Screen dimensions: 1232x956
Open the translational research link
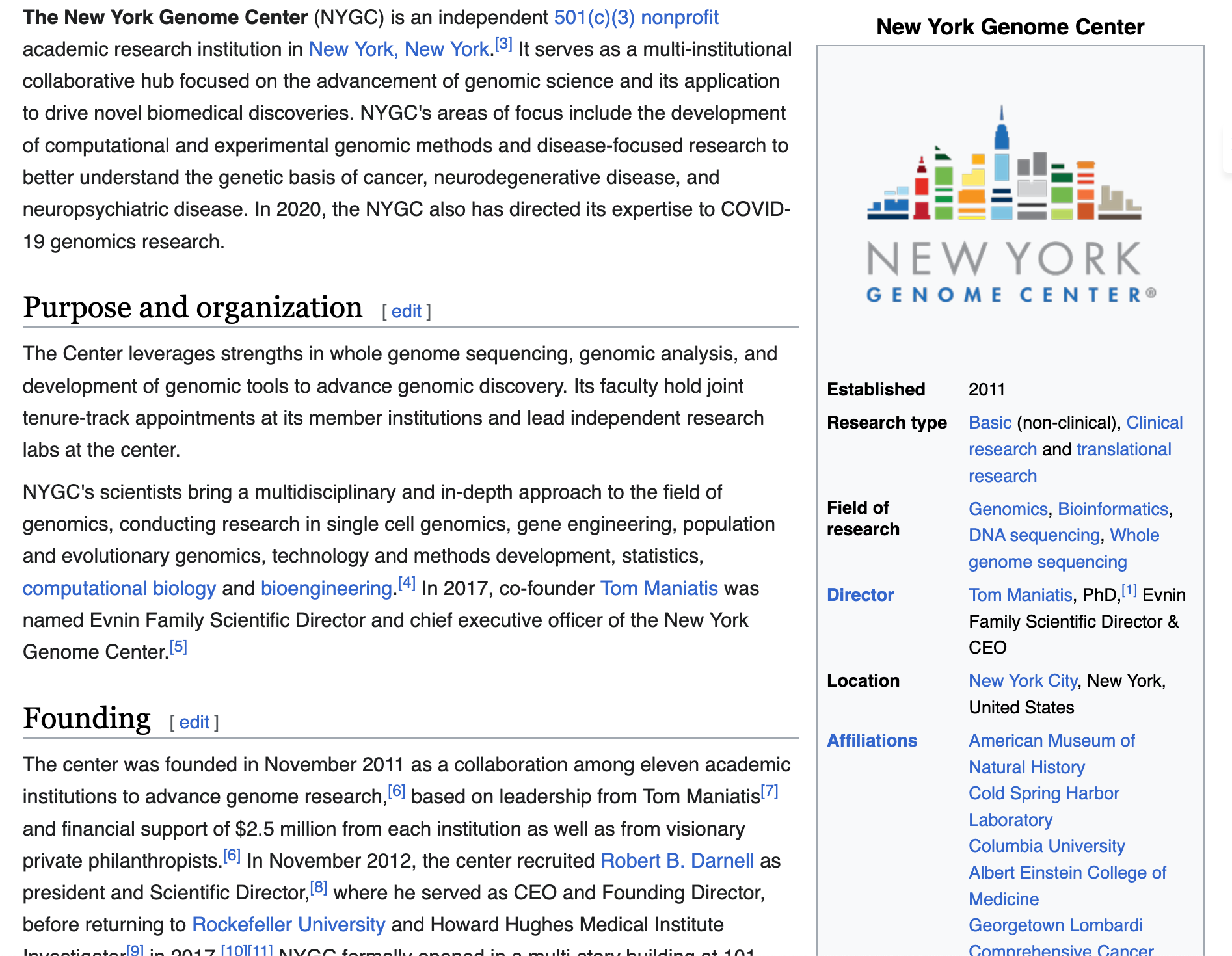click(1123, 449)
